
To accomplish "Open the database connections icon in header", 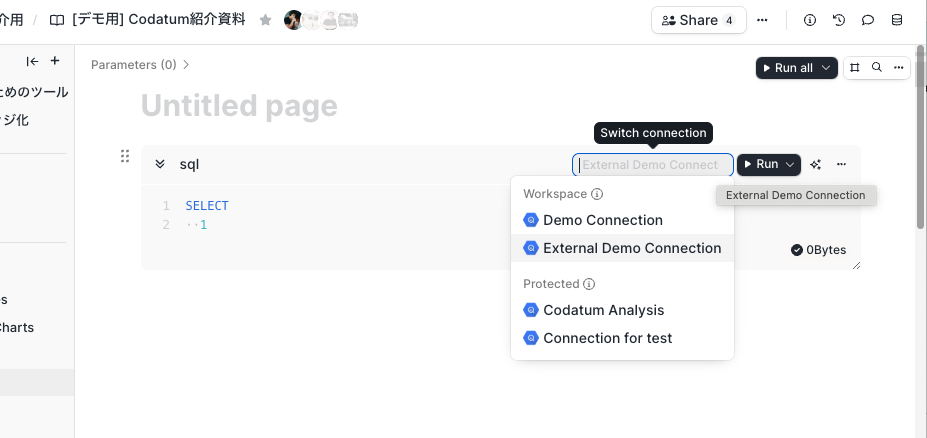I will pyautogui.click(x=897, y=20).
